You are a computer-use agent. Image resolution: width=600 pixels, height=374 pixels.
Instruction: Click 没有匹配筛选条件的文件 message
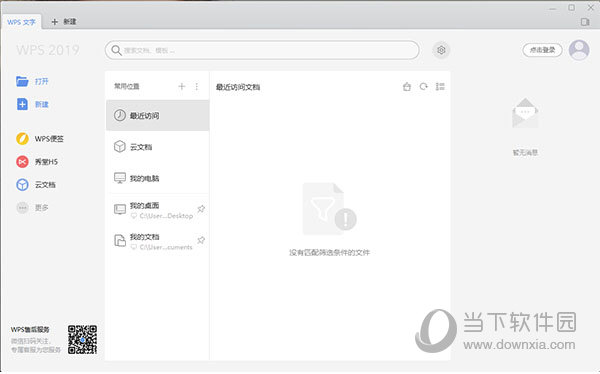pos(329,253)
